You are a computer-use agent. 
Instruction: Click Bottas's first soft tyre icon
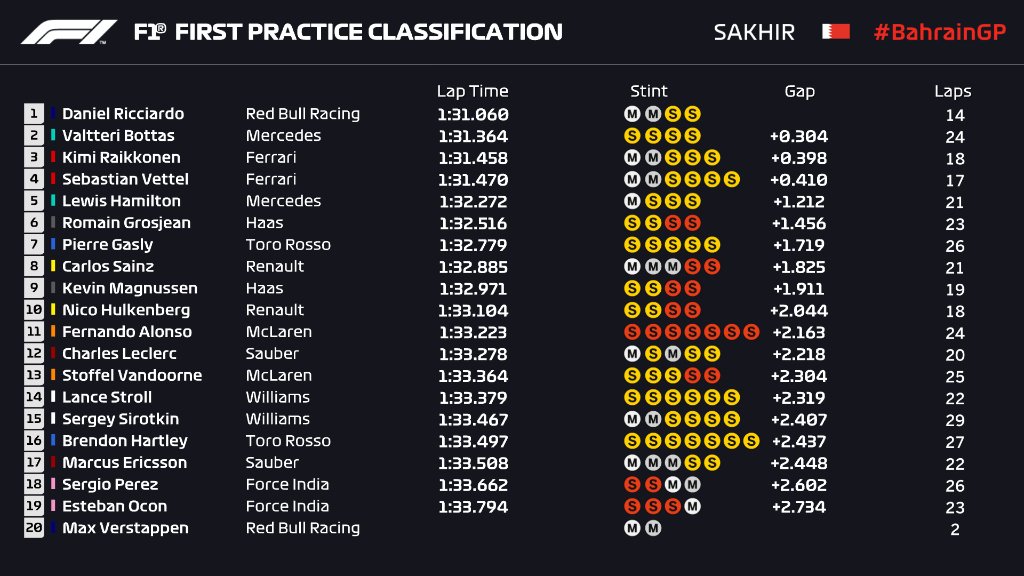click(x=632, y=136)
